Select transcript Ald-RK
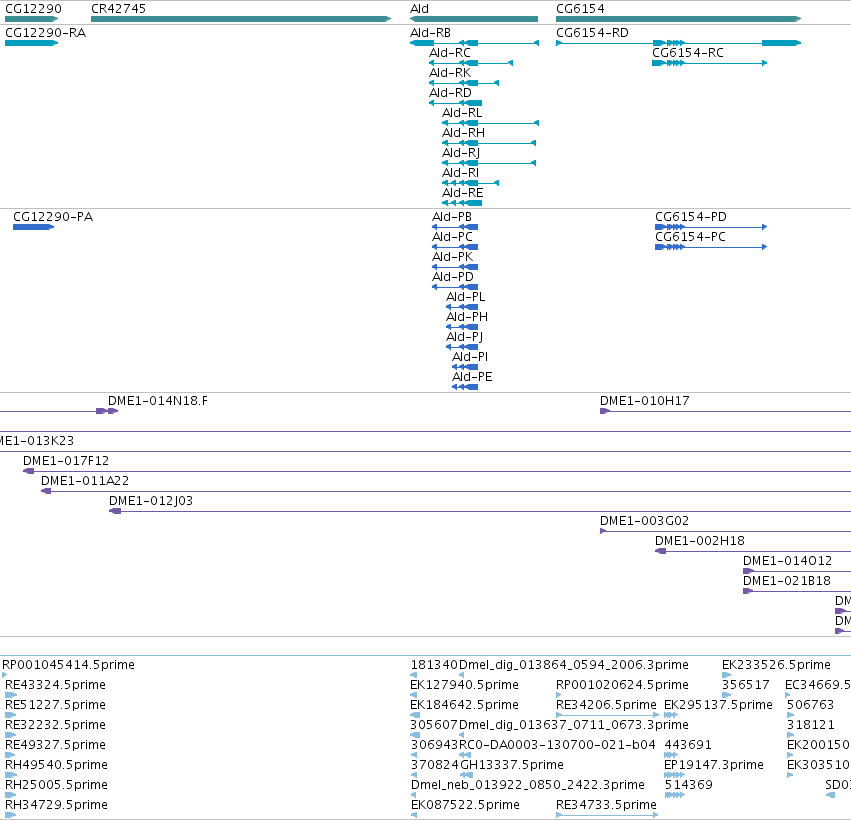851x820 pixels. pos(450,73)
